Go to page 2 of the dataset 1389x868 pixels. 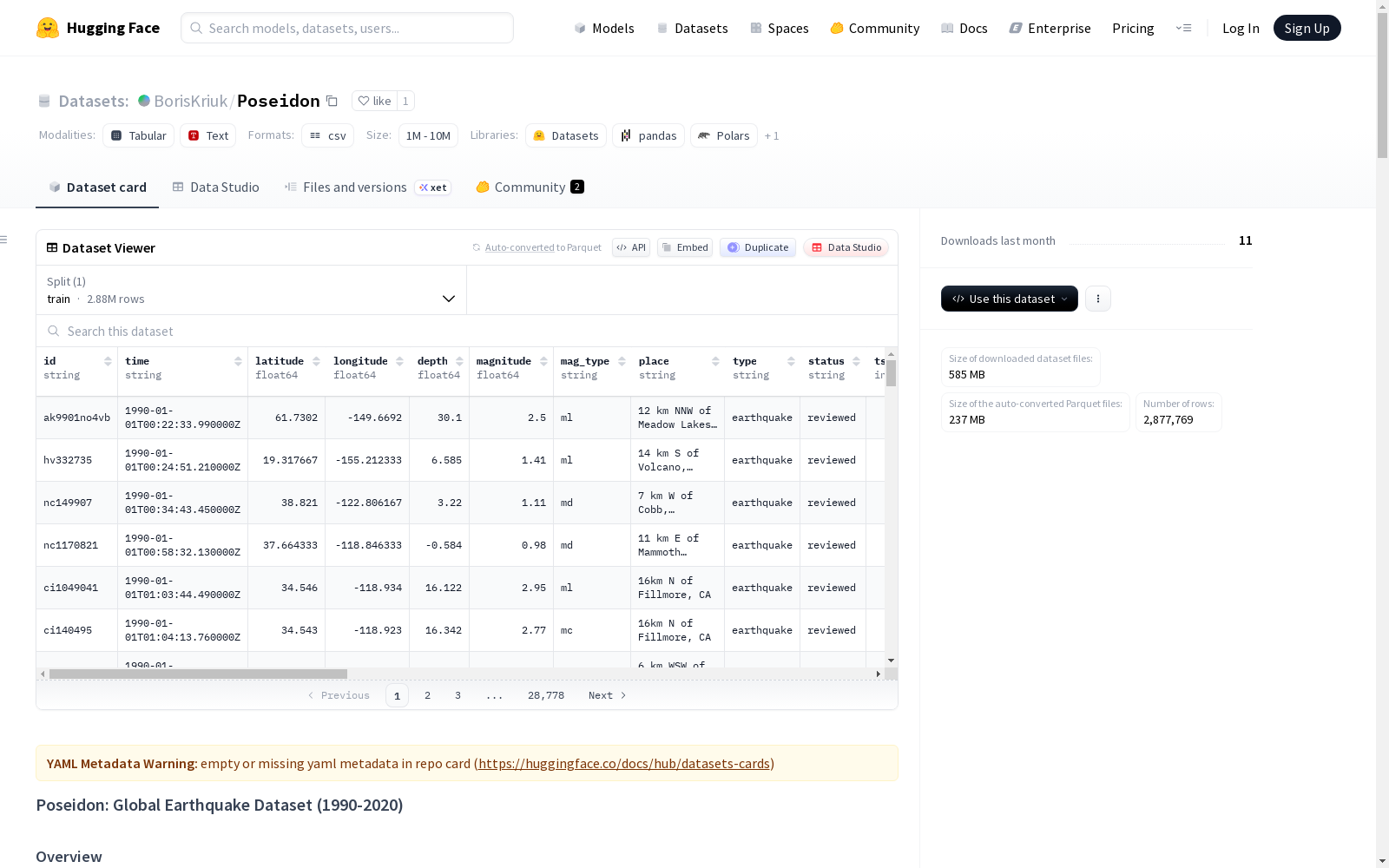[x=427, y=695]
